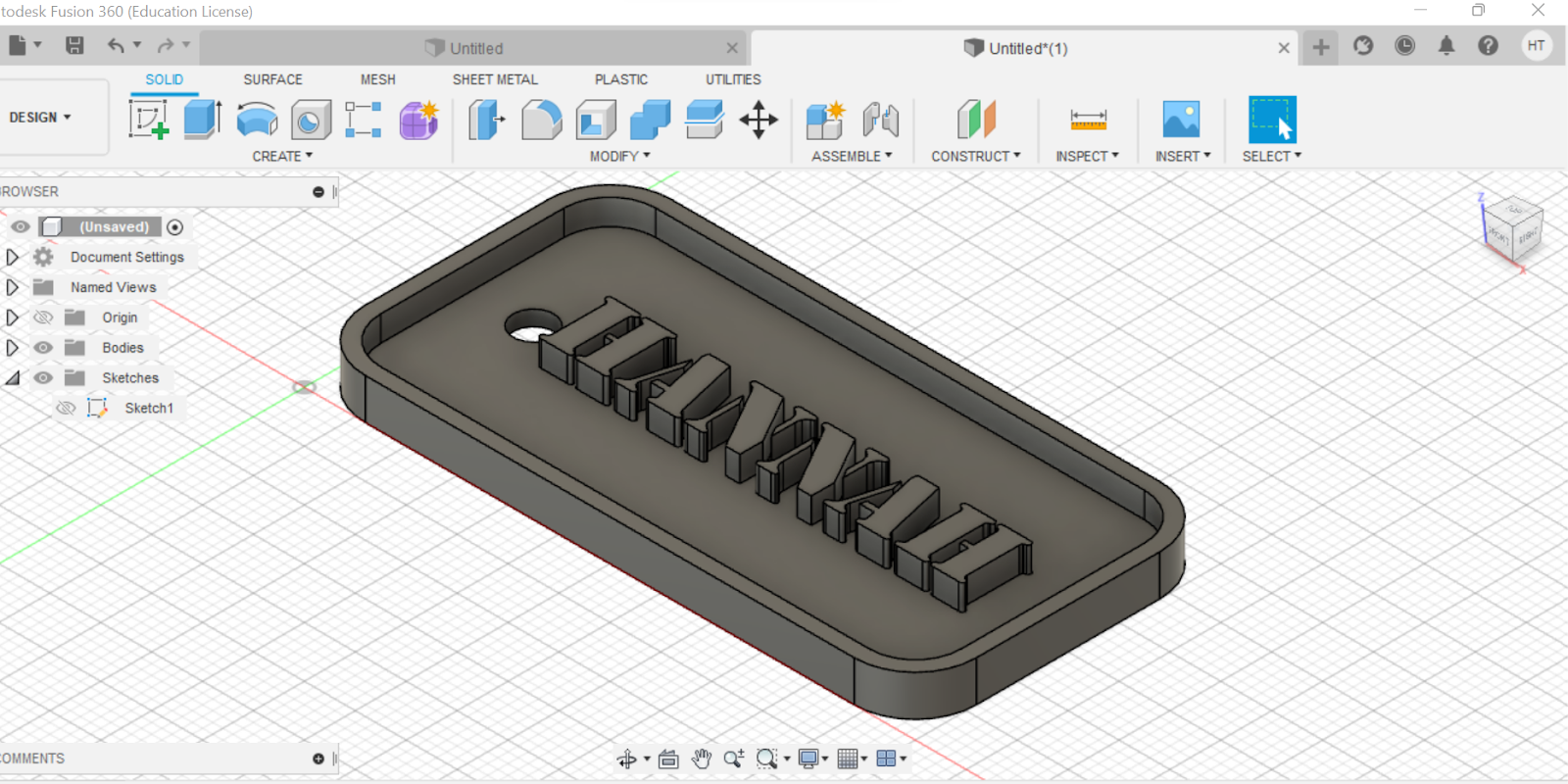The height and width of the screenshot is (784, 1568).
Task: Activate the Unsaved component radio button
Action: [x=175, y=227]
